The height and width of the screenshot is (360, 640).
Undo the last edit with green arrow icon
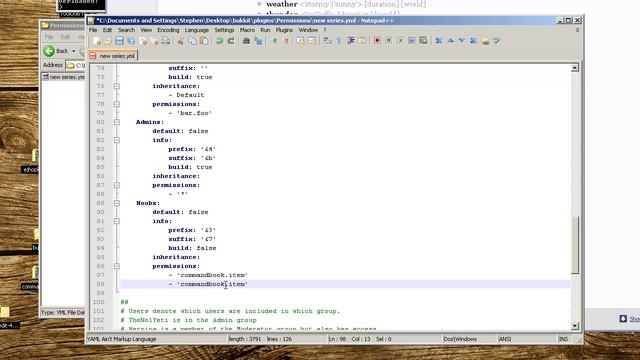[x=219, y=41]
